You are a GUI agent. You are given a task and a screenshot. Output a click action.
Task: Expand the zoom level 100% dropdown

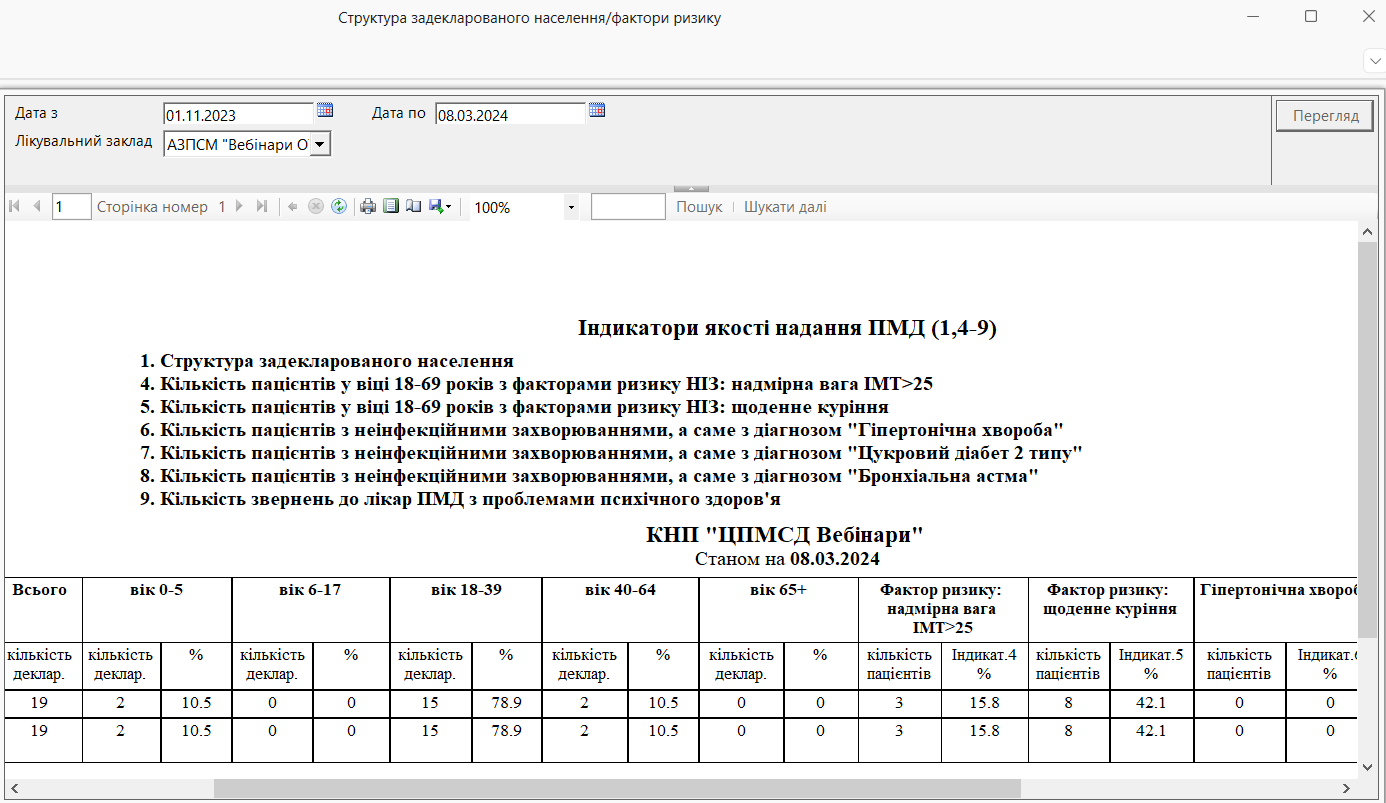(571, 207)
